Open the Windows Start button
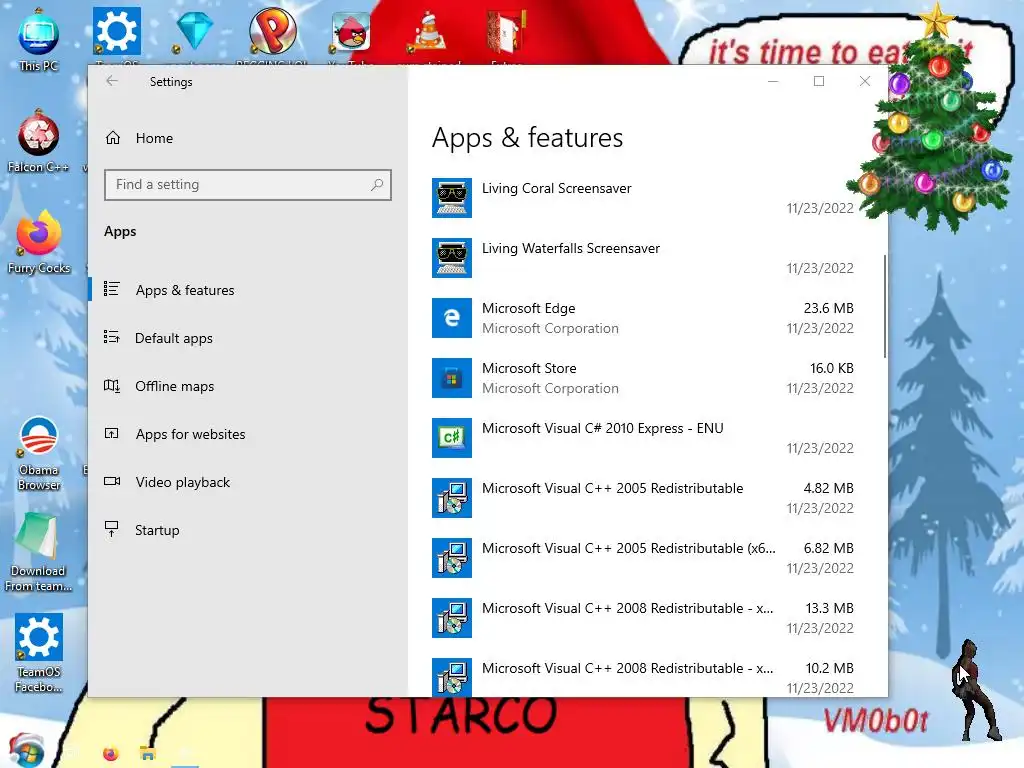This screenshot has height=768, width=1024. 26,750
